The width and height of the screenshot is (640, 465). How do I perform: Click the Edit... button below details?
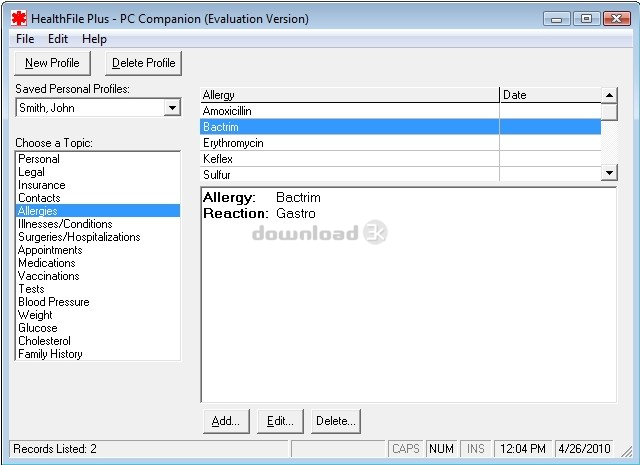[280, 421]
